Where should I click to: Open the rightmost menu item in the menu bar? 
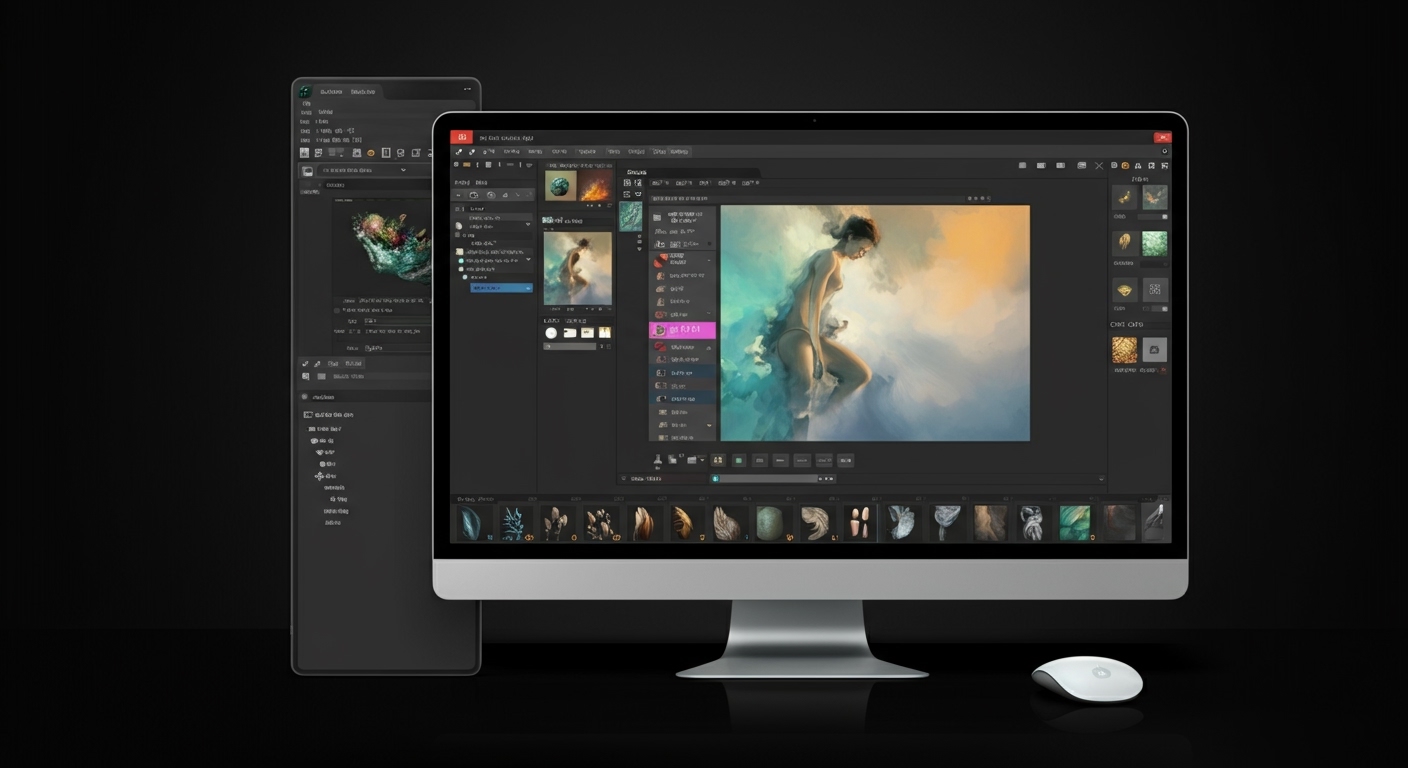677,152
